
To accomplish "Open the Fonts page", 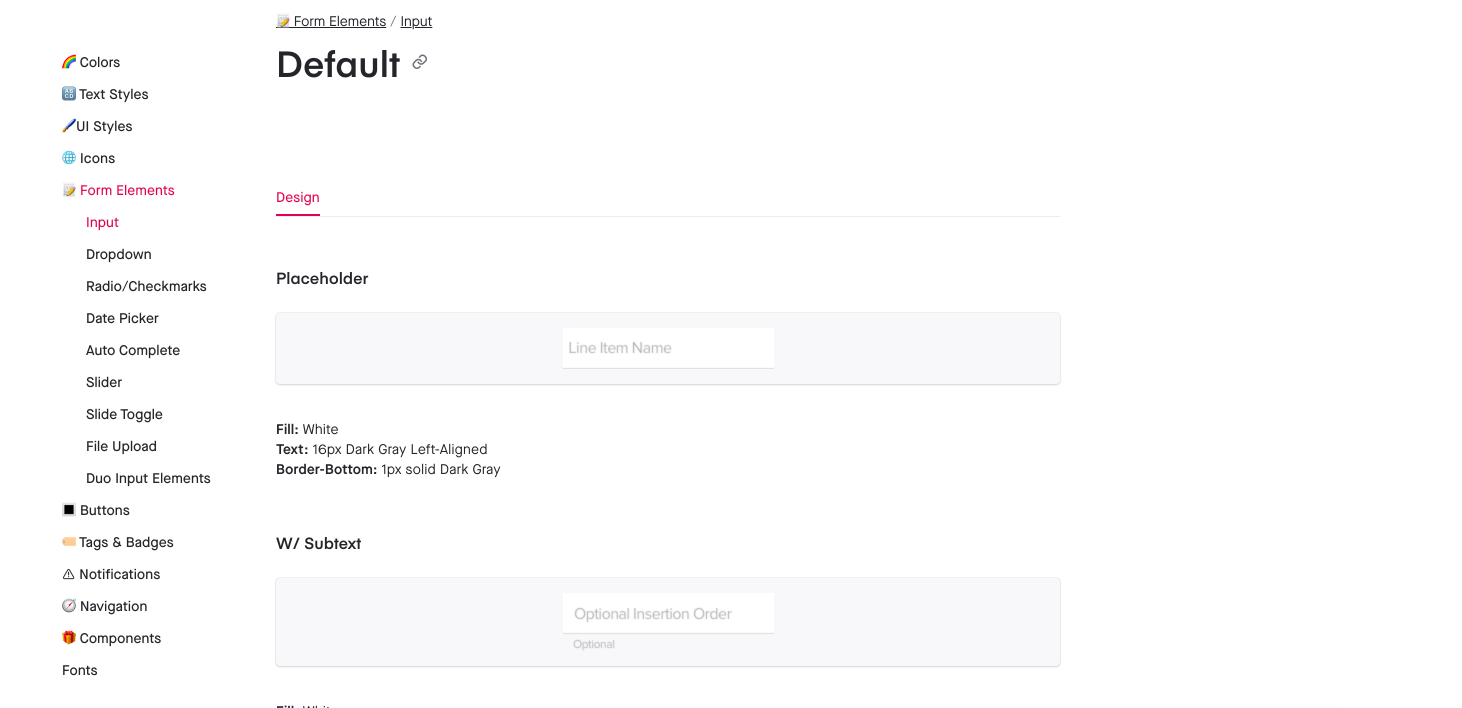I will (80, 670).
